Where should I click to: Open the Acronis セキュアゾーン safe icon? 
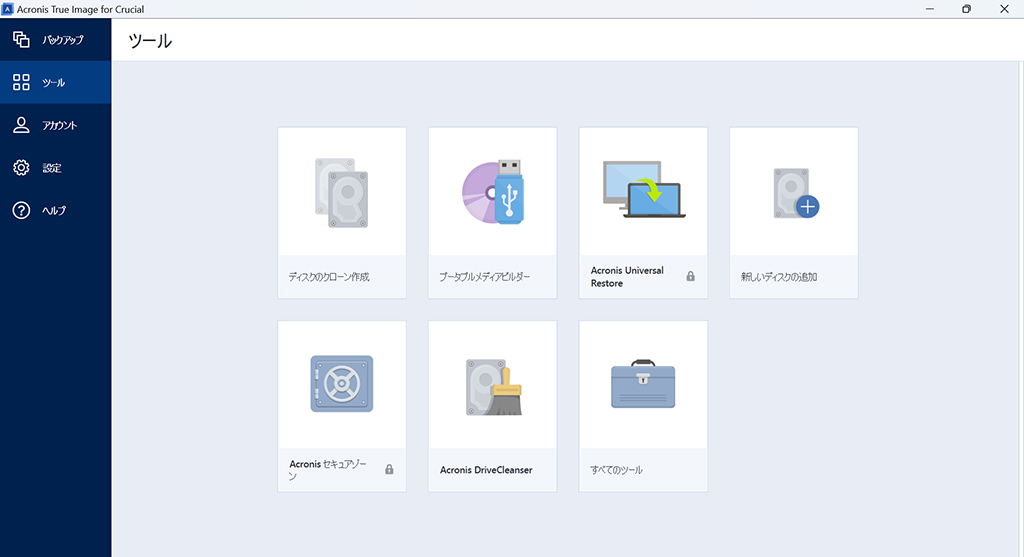pyautogui.click(x=342, y=383)
